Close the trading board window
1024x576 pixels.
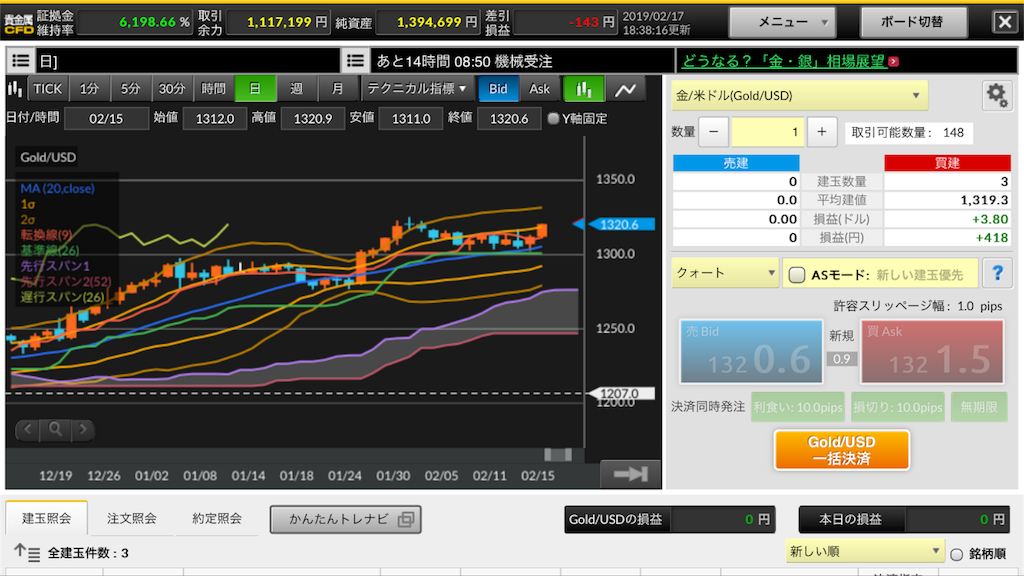click(x=1004, y=22)
